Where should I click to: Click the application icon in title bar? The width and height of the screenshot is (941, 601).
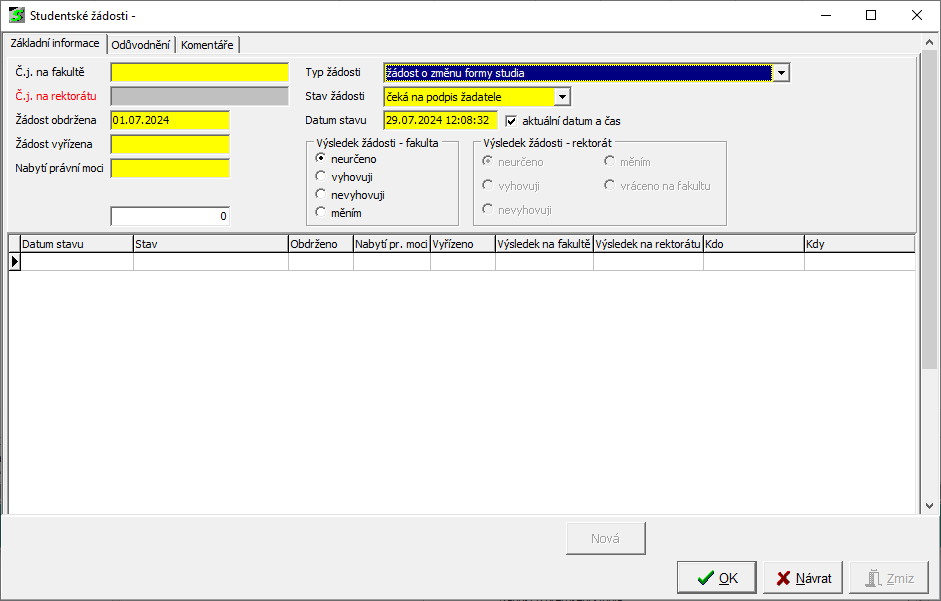click(x=17, y=15)
